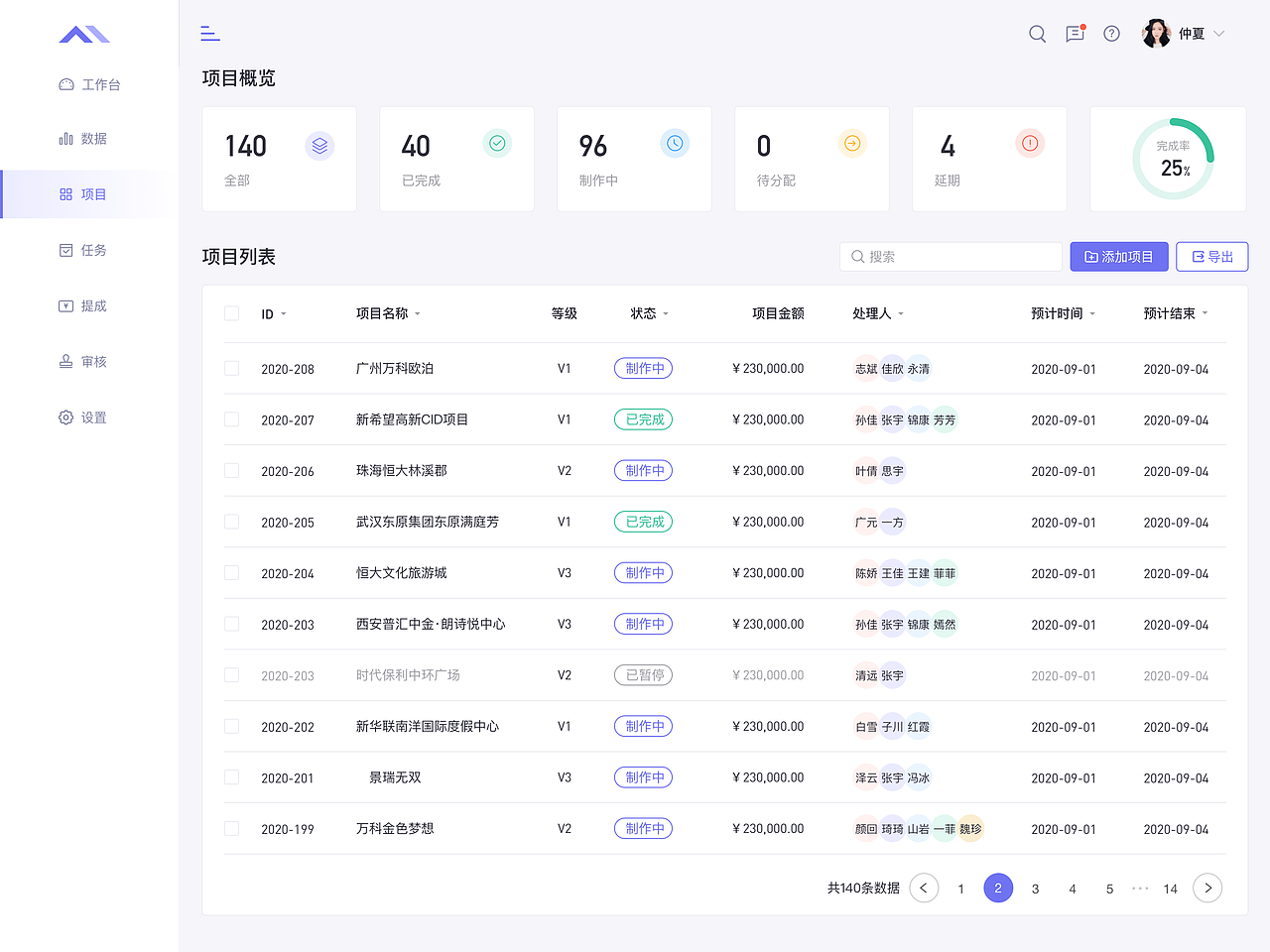Click the 添加项目 button
This screenshot has height=952, width=1270.
click(1119, 257)
